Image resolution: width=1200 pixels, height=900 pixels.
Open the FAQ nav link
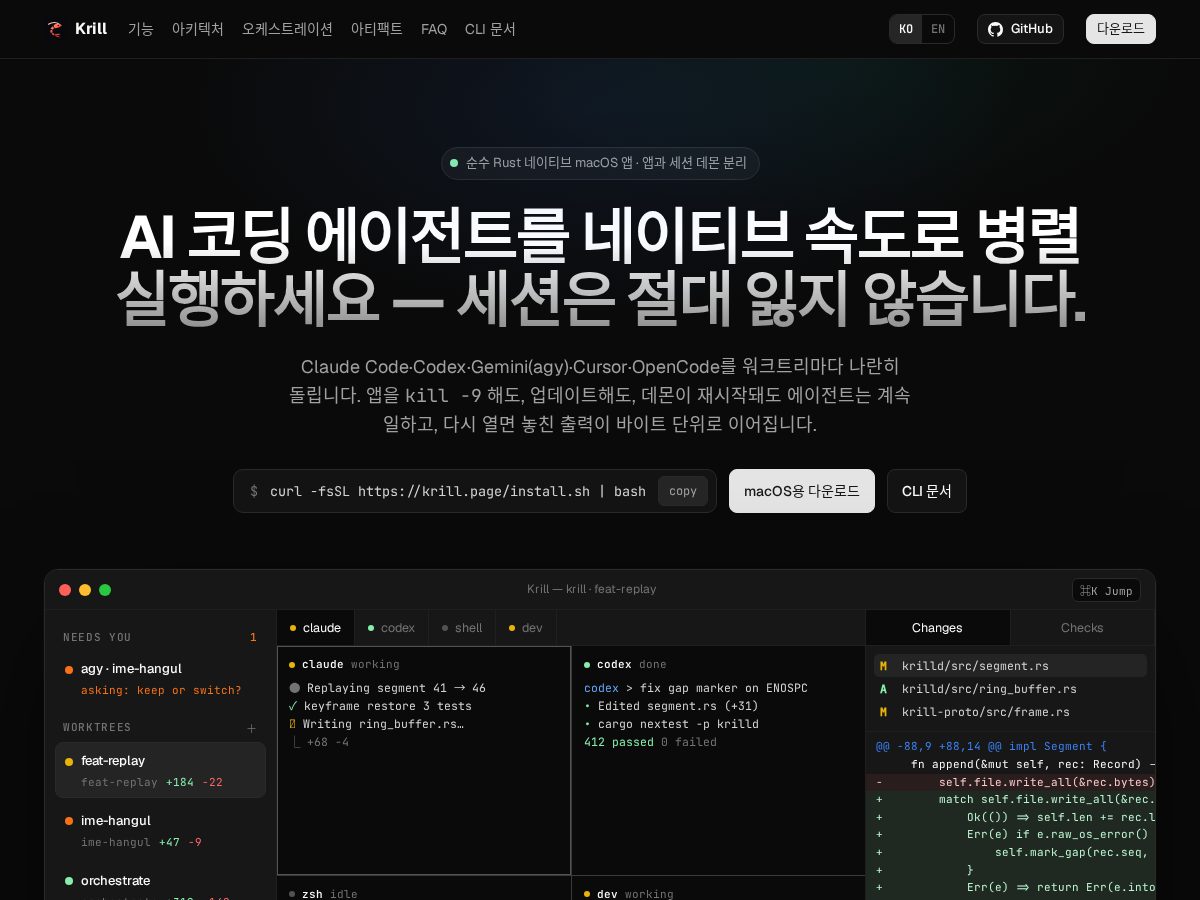pos(434,29)
